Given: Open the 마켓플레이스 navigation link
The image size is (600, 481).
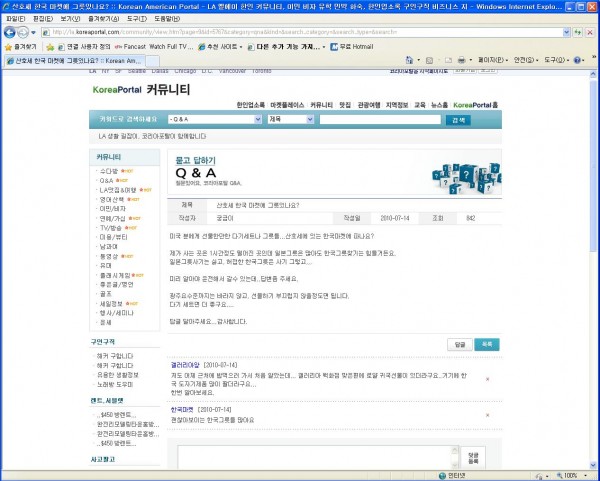Looking at the screenshot, I should [x=288, y=104].
